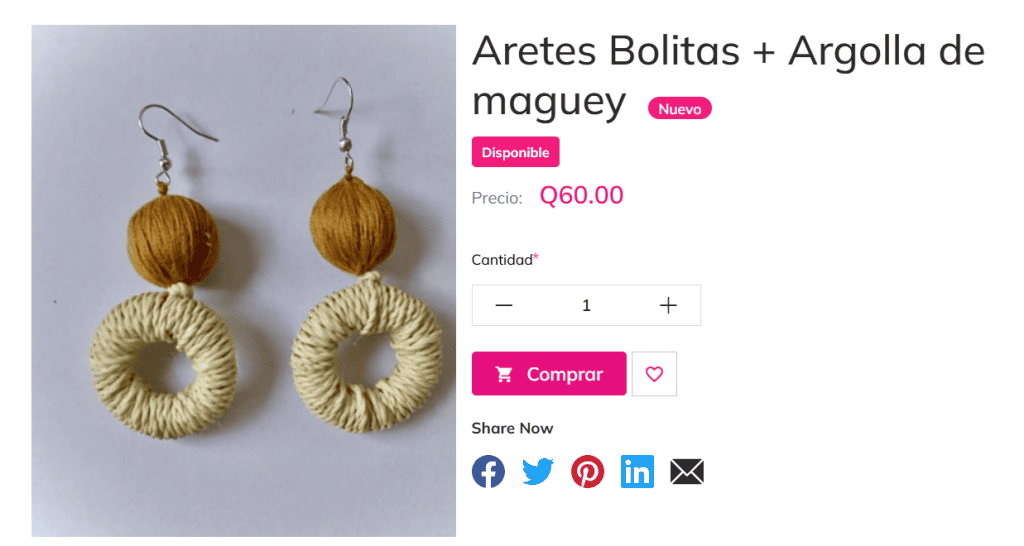Click the Cantidad field label

tap(502, 260)
